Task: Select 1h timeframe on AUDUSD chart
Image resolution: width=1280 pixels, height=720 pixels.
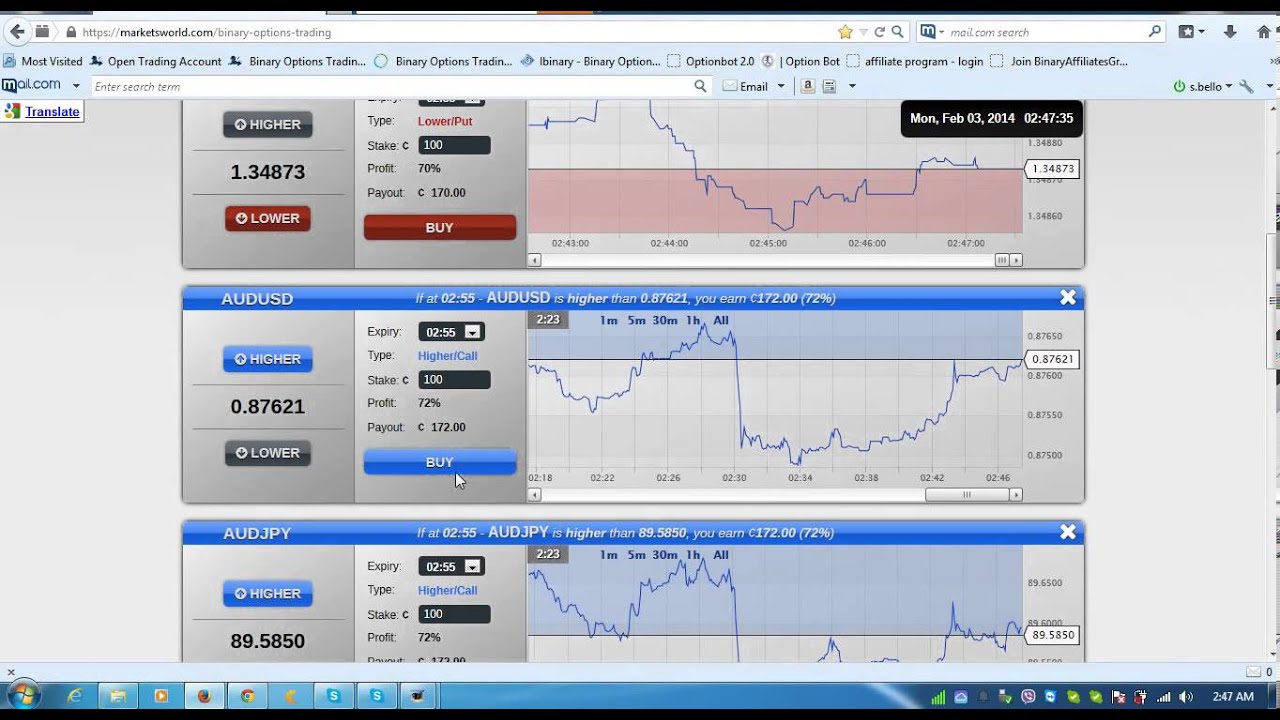Action: coord(693,320)
